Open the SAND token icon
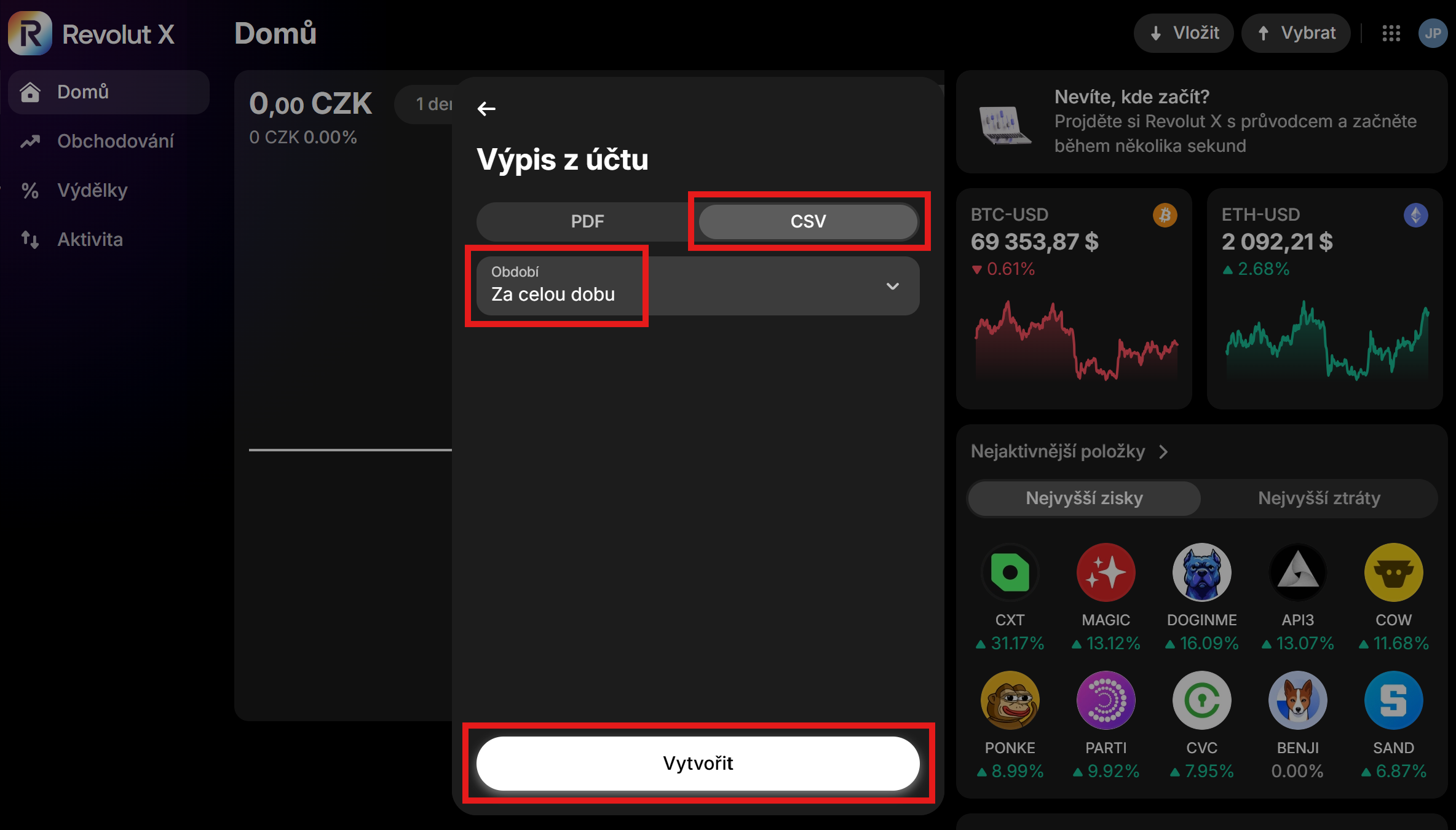This screenshot has height=830, width=1456. click(1393, 700)
